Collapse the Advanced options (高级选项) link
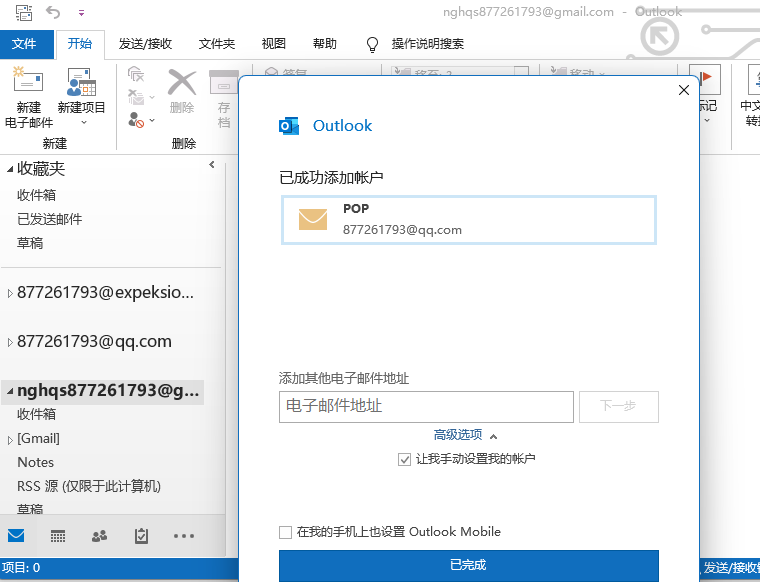This screenshot has height=582, width=760. 465,435
